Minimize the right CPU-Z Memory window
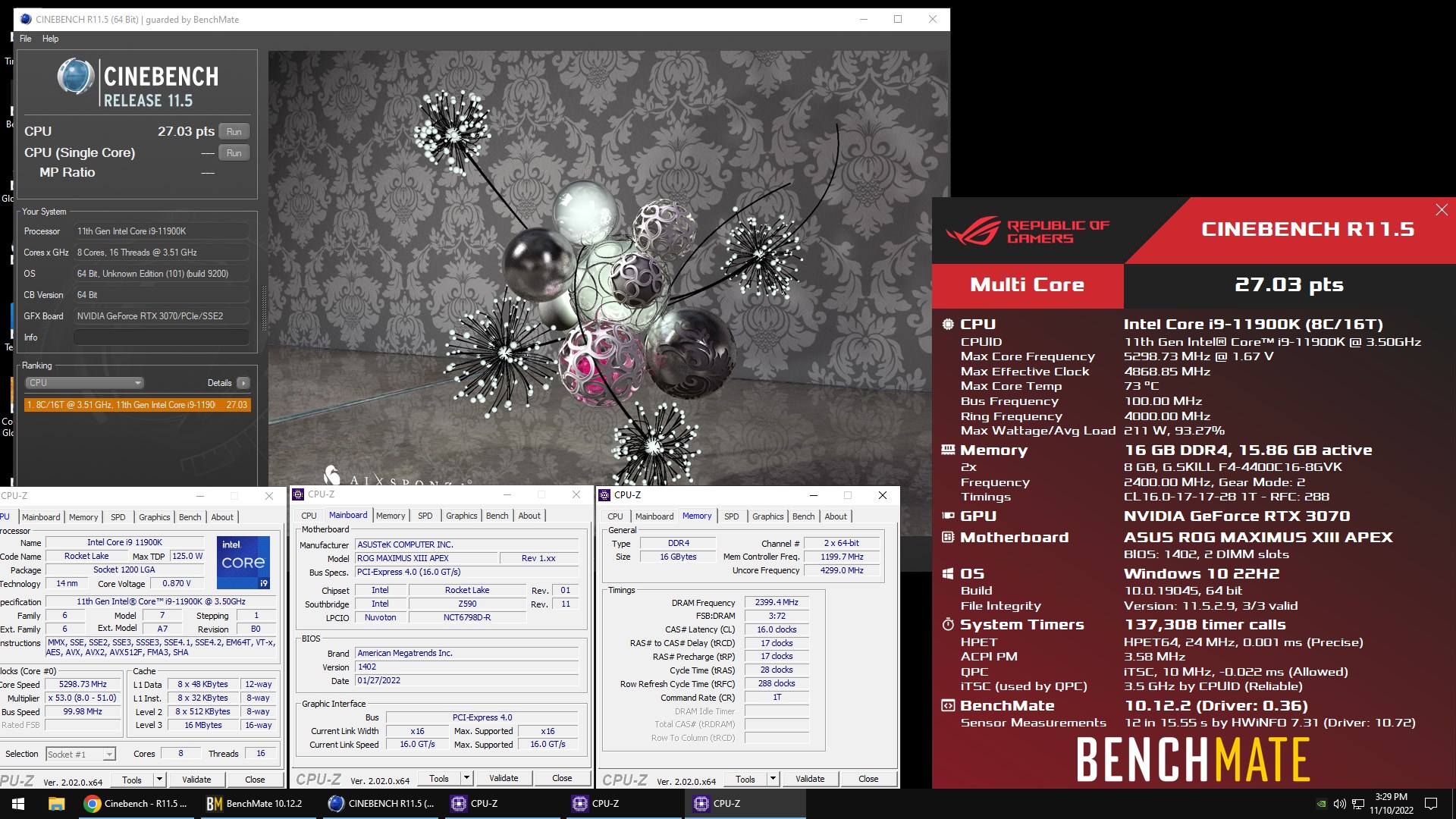This screenshot has width=1456, height=819. tap(813, 495)
